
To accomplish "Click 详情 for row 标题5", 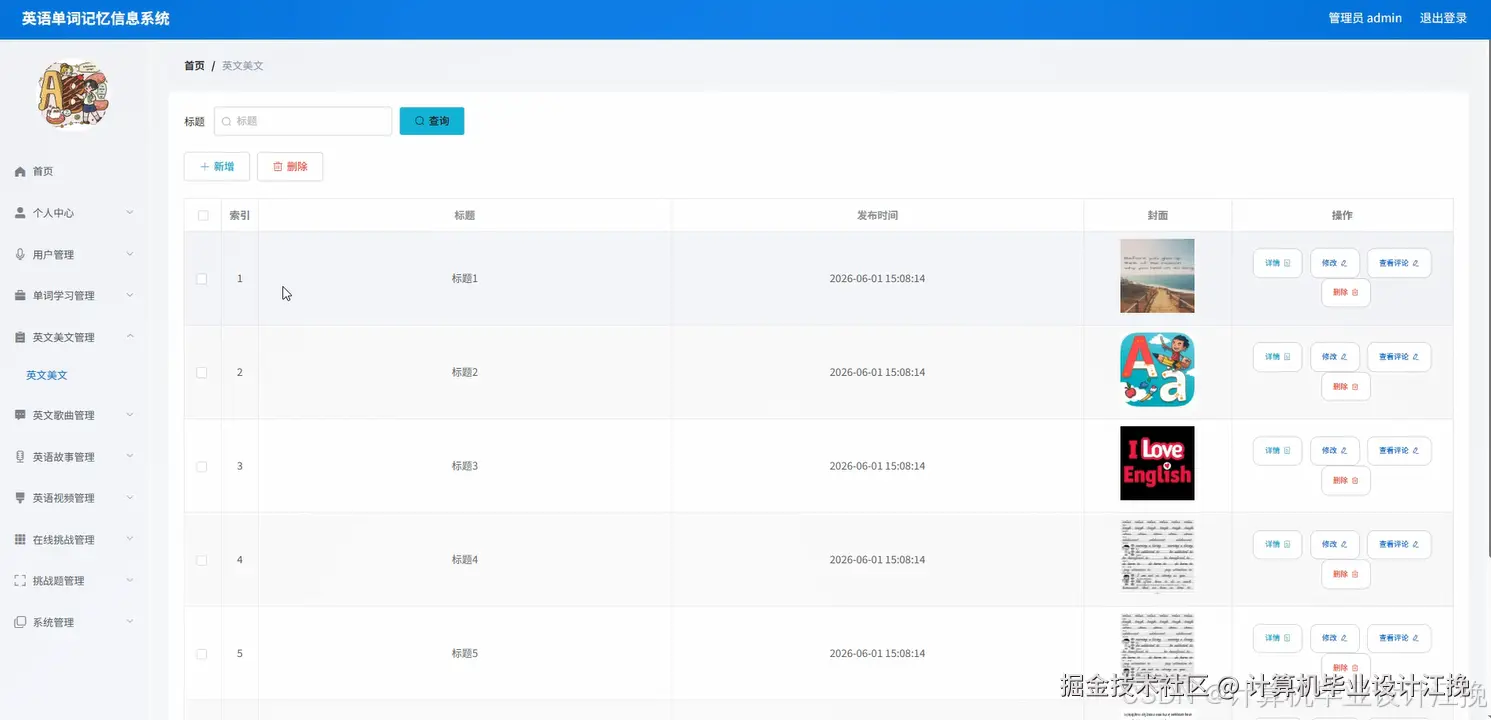I will click(1277, 638).
